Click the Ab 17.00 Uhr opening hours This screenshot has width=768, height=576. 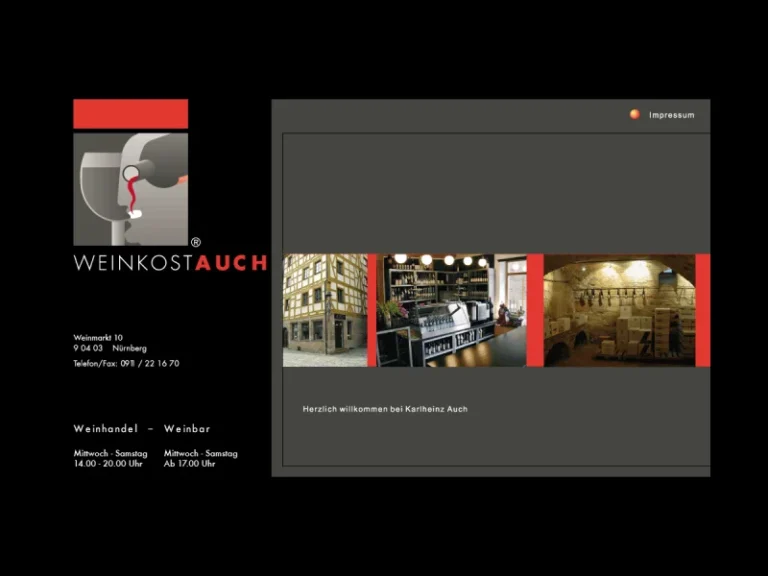189,464
